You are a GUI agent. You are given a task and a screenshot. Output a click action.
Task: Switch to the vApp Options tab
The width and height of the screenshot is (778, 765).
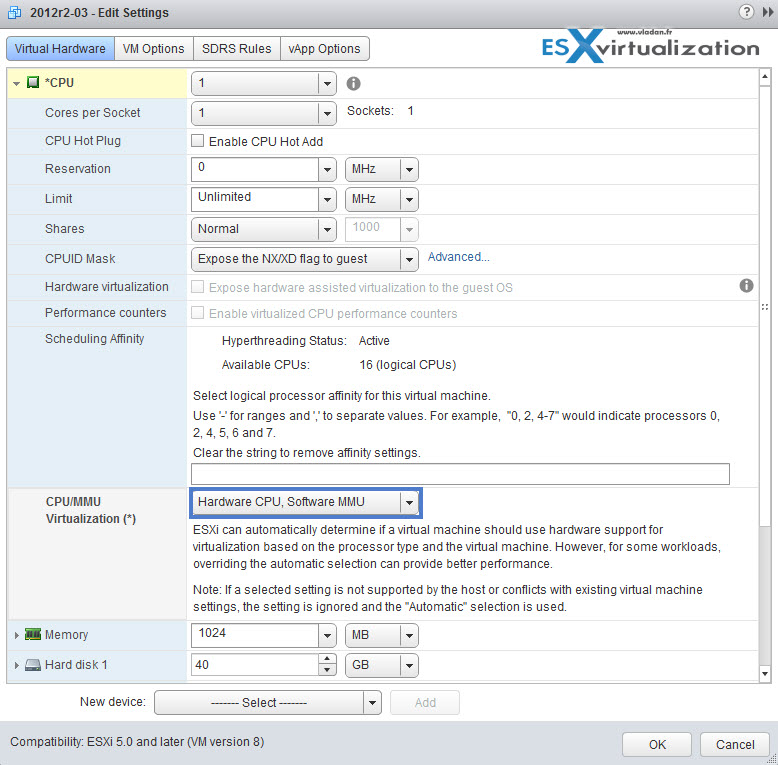point(324,49)
